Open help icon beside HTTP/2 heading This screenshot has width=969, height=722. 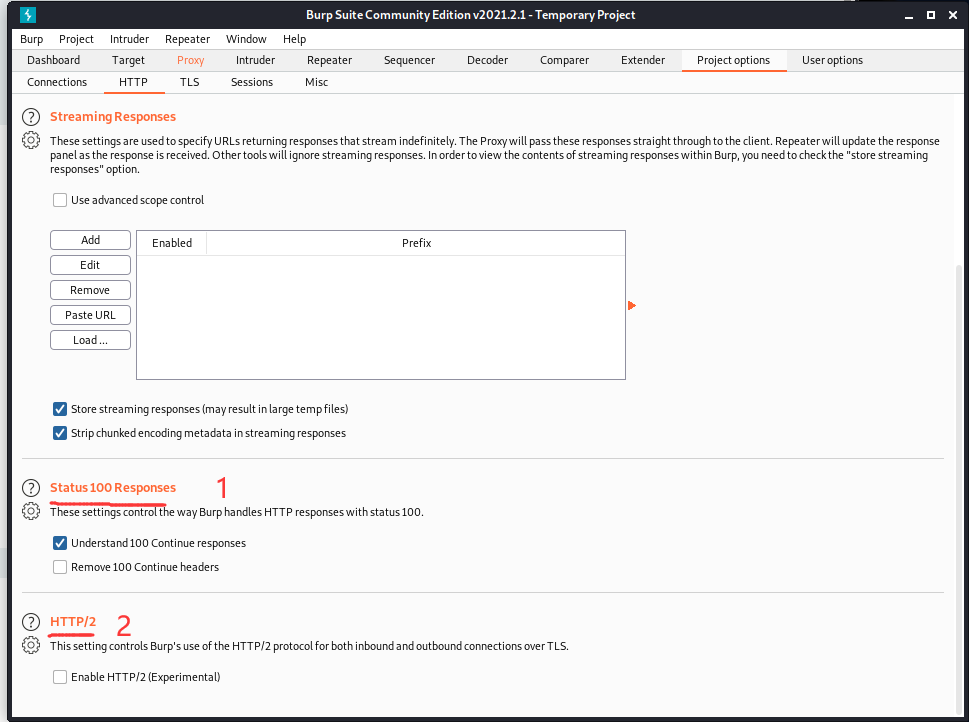tap(31, 622)
